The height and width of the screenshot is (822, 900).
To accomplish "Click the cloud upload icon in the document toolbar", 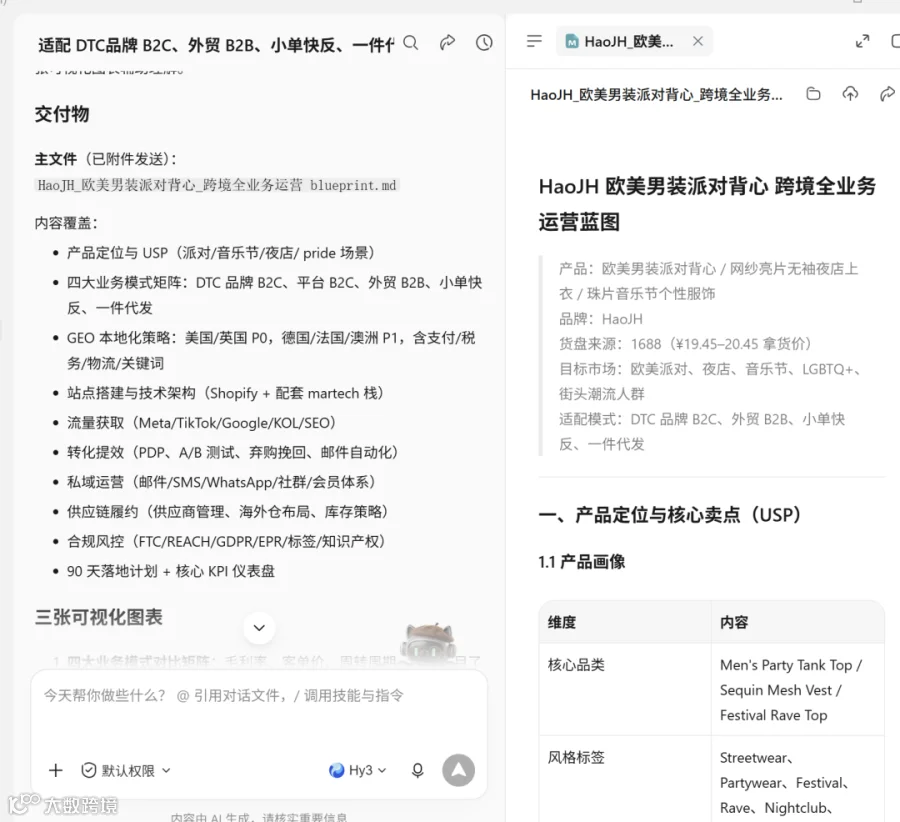I will pyautogui.click(x=850, y=94).
